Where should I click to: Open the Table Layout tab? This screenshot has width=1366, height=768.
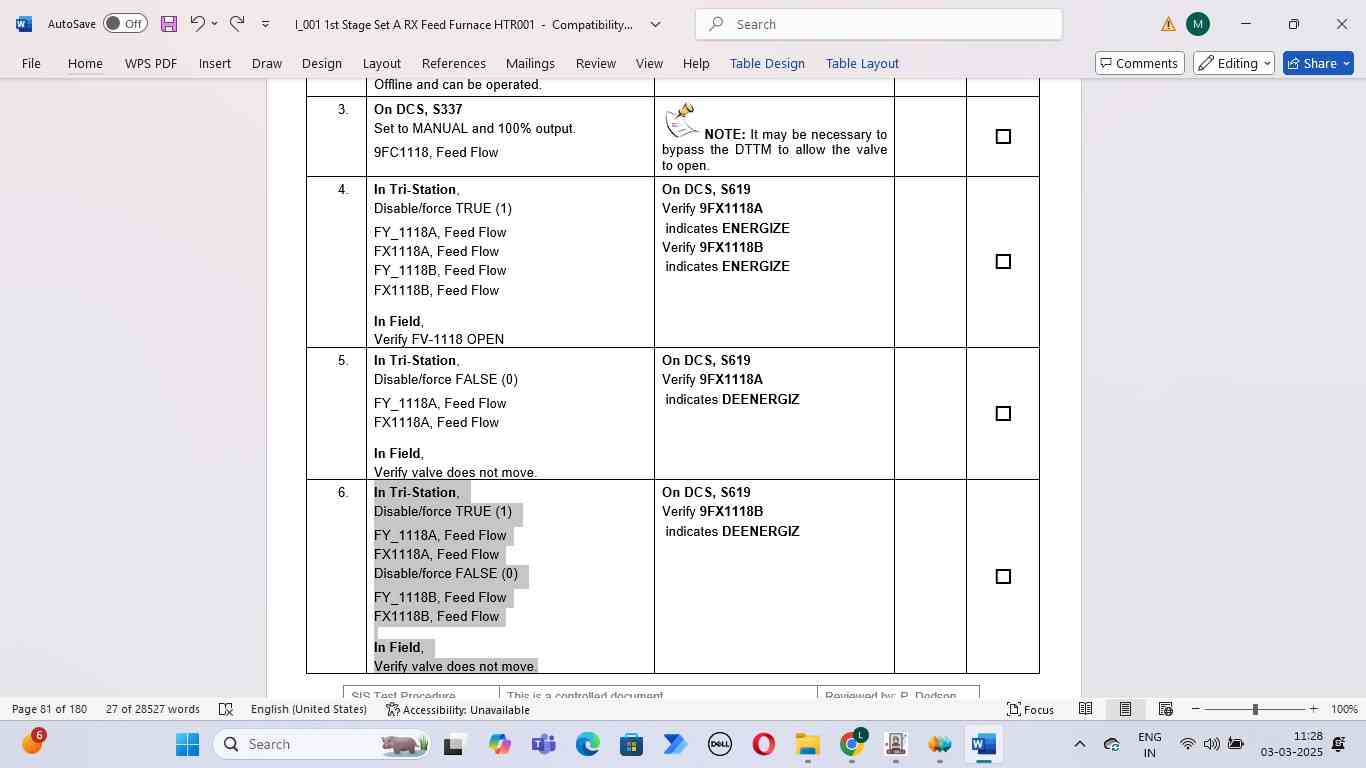pos(862,63)
